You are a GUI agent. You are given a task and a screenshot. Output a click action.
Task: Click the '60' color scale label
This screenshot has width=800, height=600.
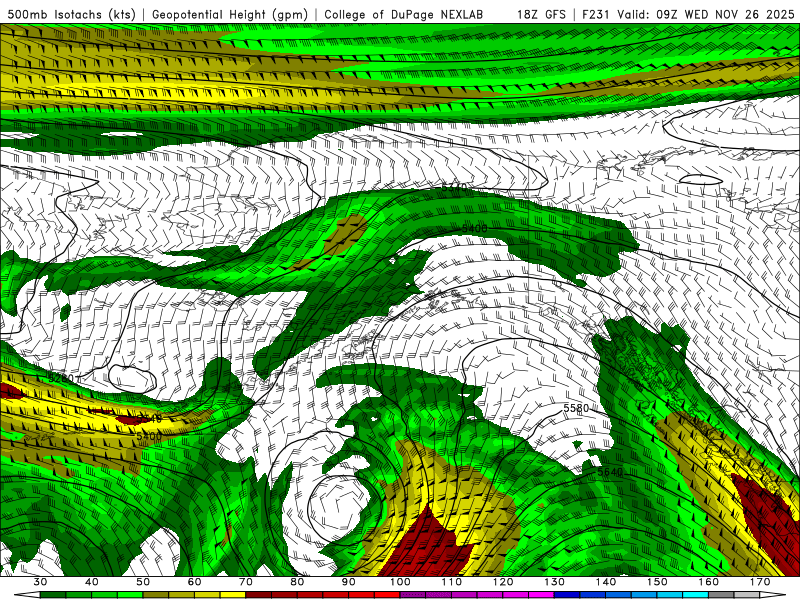tap(194, 582)
